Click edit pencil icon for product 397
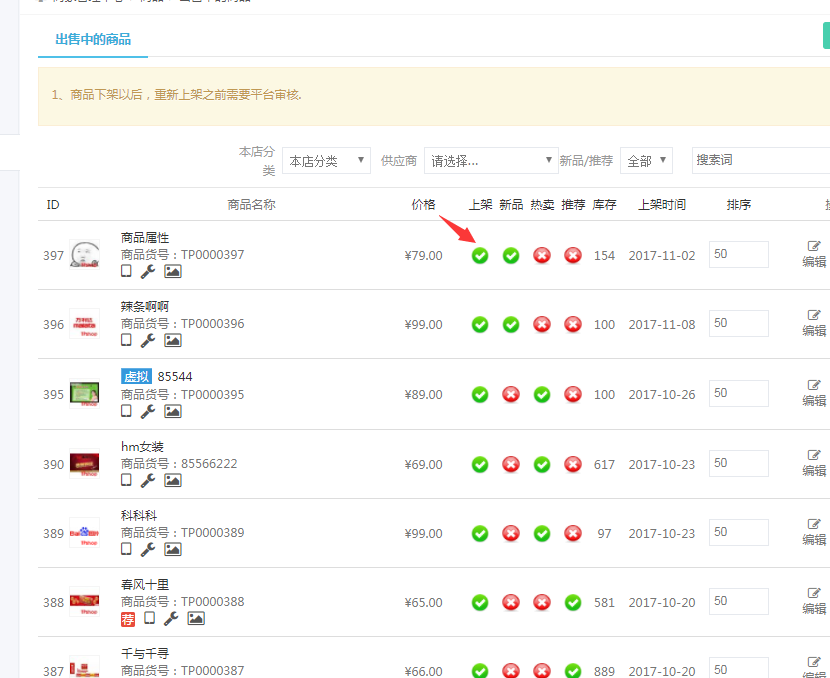 (x=814, y=246)
